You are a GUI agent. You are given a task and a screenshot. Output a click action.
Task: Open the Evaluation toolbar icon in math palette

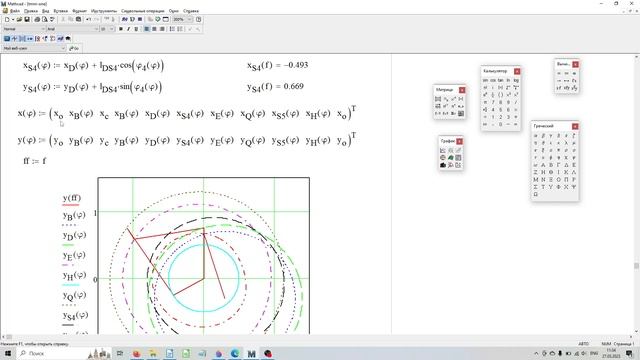(30, 39)
